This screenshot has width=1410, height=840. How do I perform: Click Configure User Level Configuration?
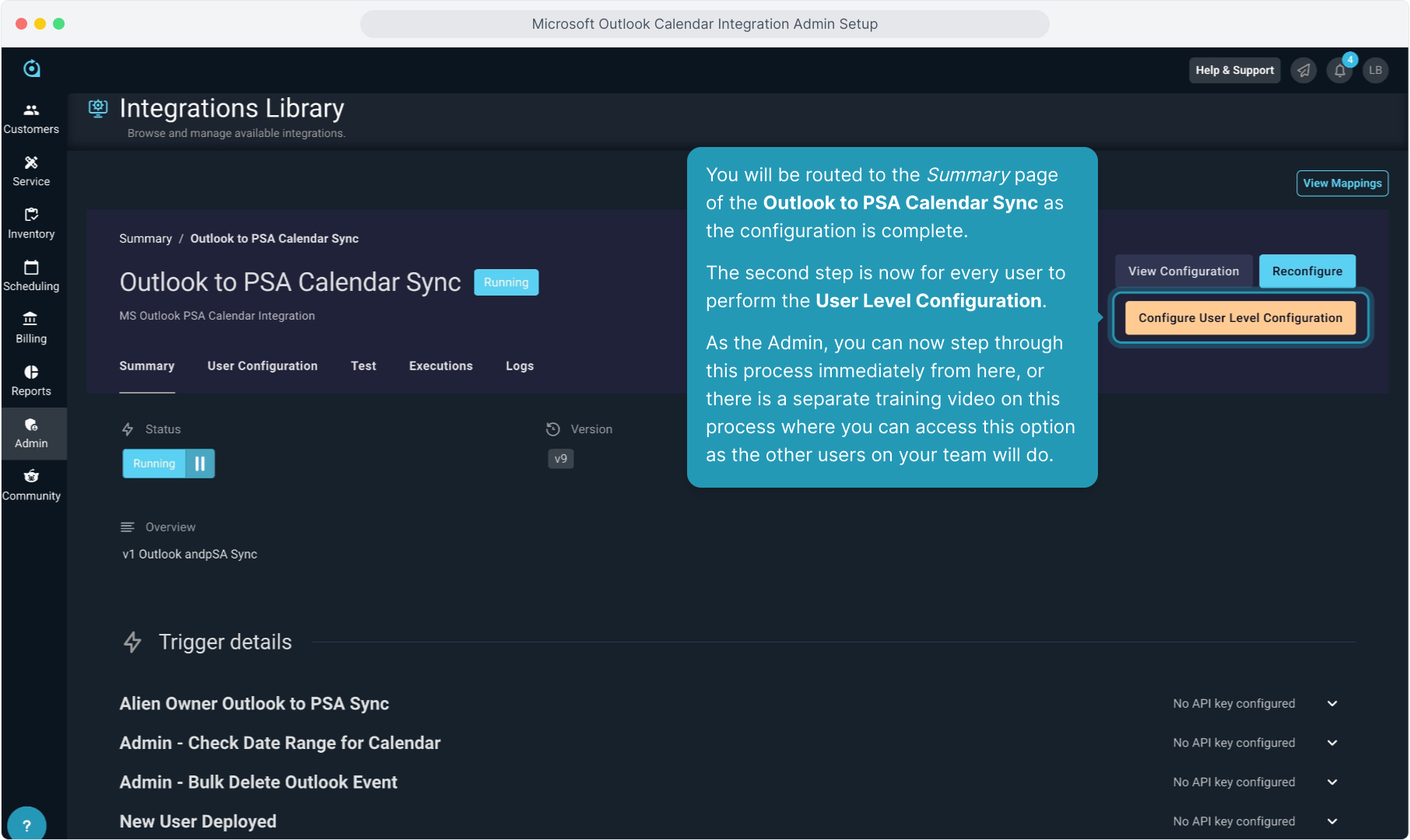point(1240,318)
